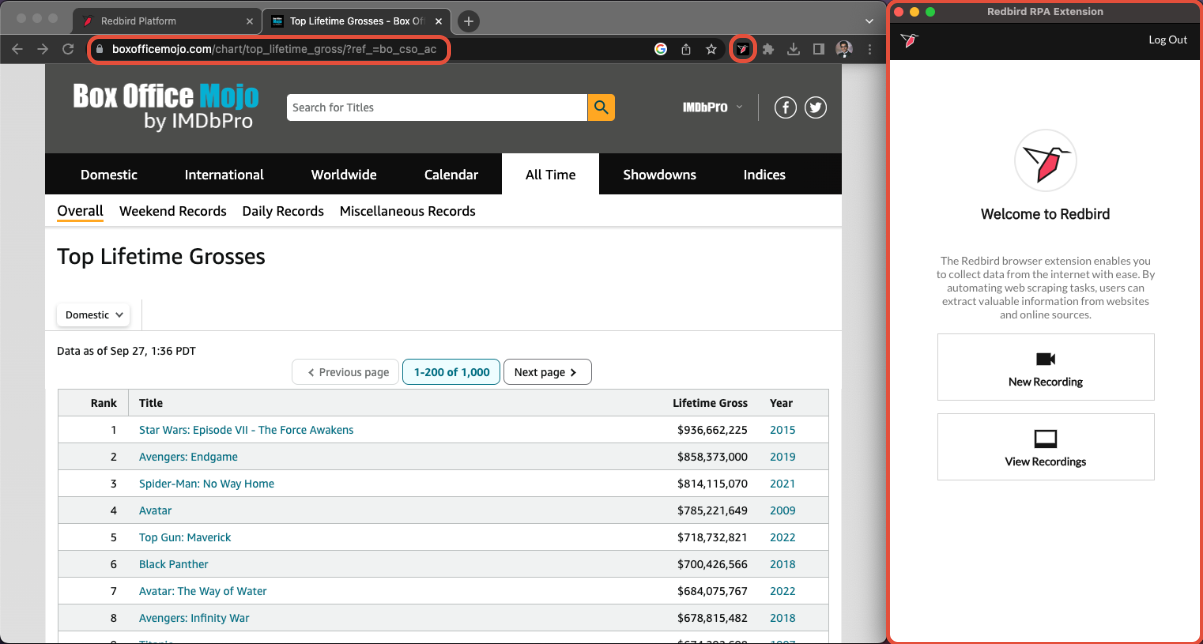Open the Chrome extensions puzzle-piece menu

coord(768,48)
